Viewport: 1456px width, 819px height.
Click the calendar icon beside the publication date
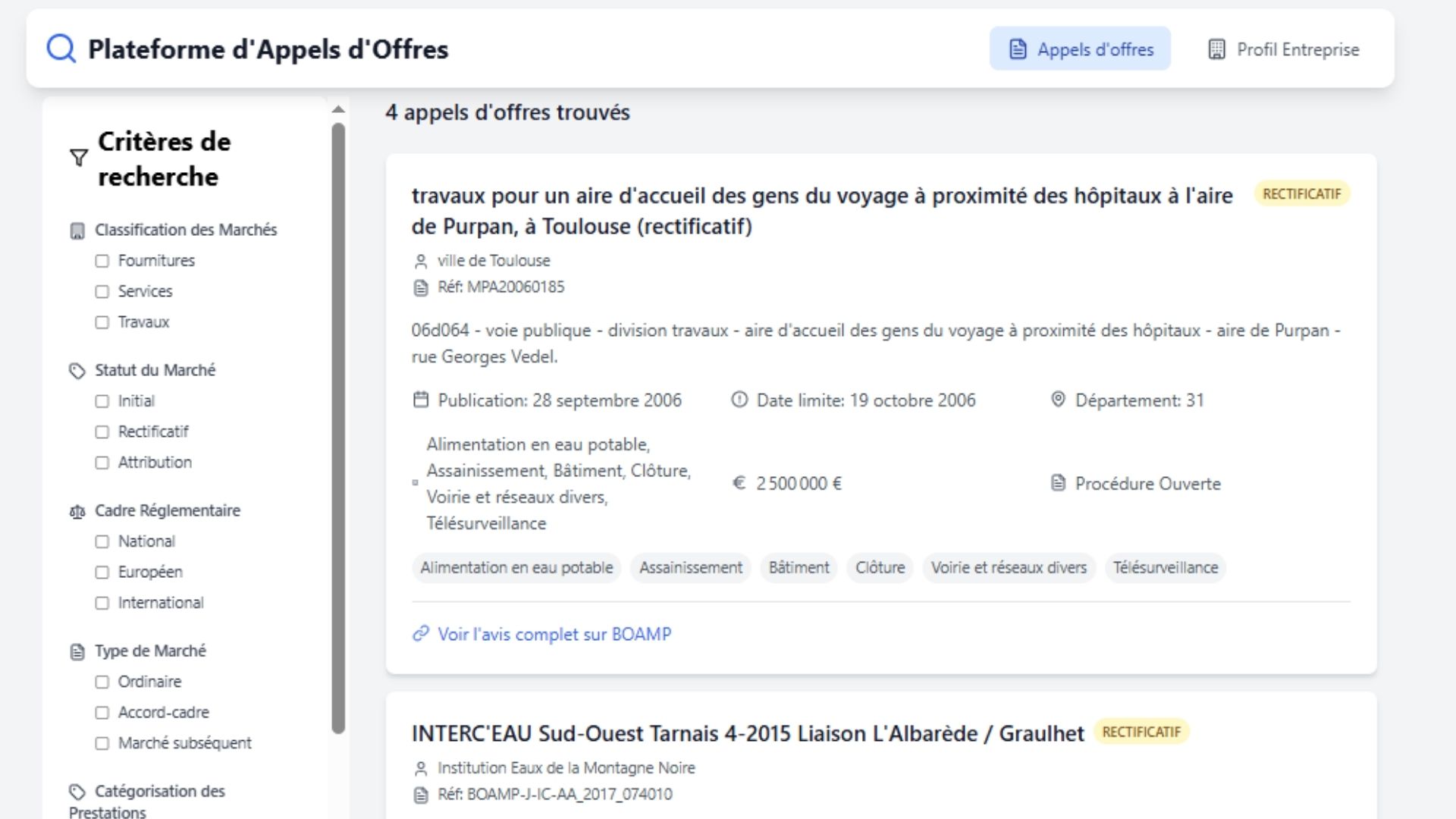coord(421,400)
